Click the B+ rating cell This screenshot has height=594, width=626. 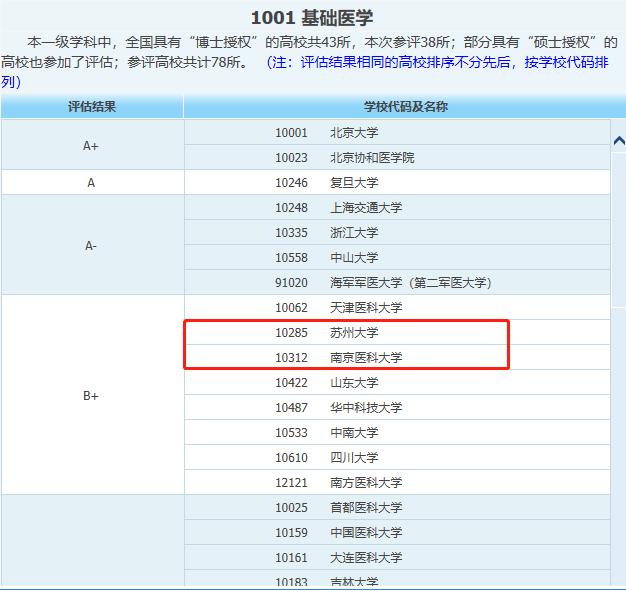click(92, 395)
